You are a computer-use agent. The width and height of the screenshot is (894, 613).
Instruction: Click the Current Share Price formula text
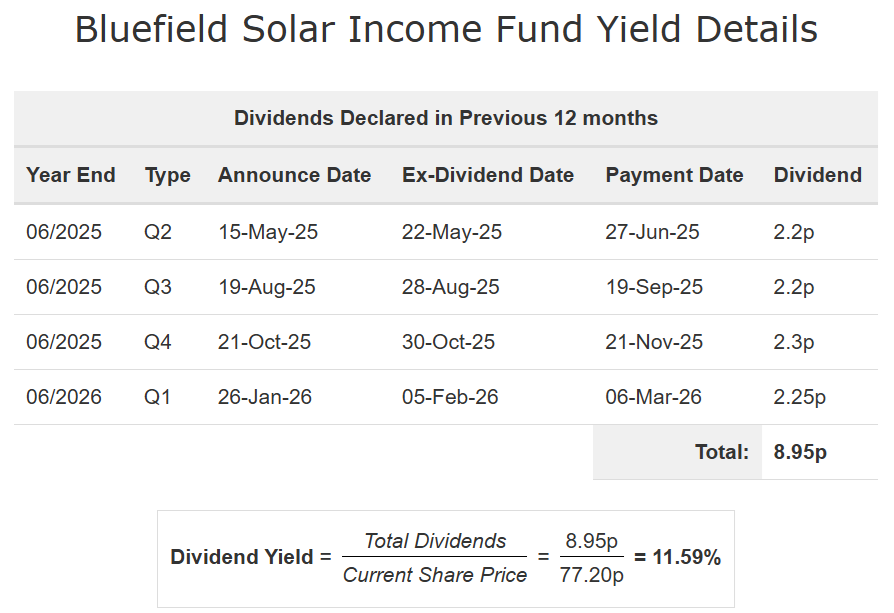pyautogui.click(x=435, y=575)
